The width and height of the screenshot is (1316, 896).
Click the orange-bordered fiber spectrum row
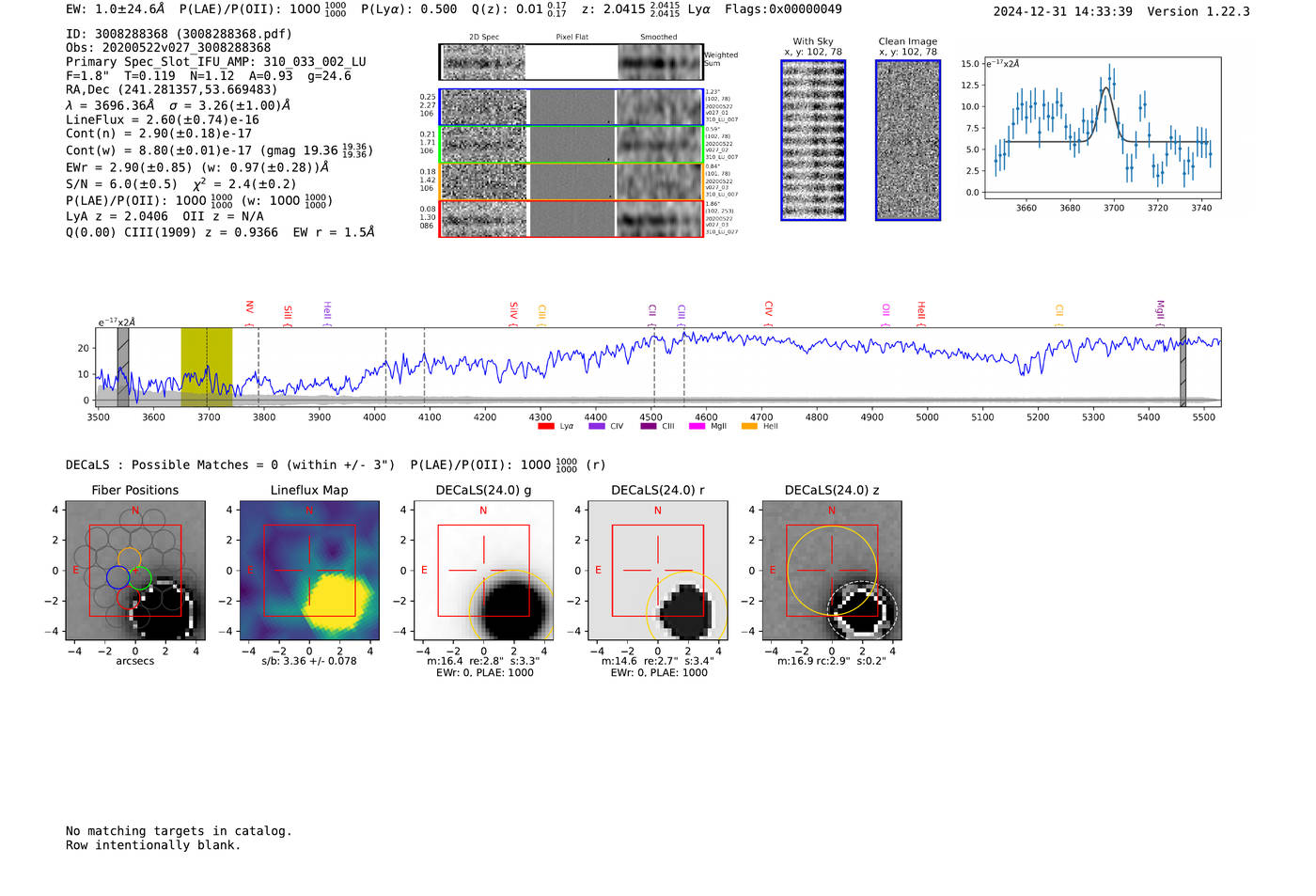571,181
